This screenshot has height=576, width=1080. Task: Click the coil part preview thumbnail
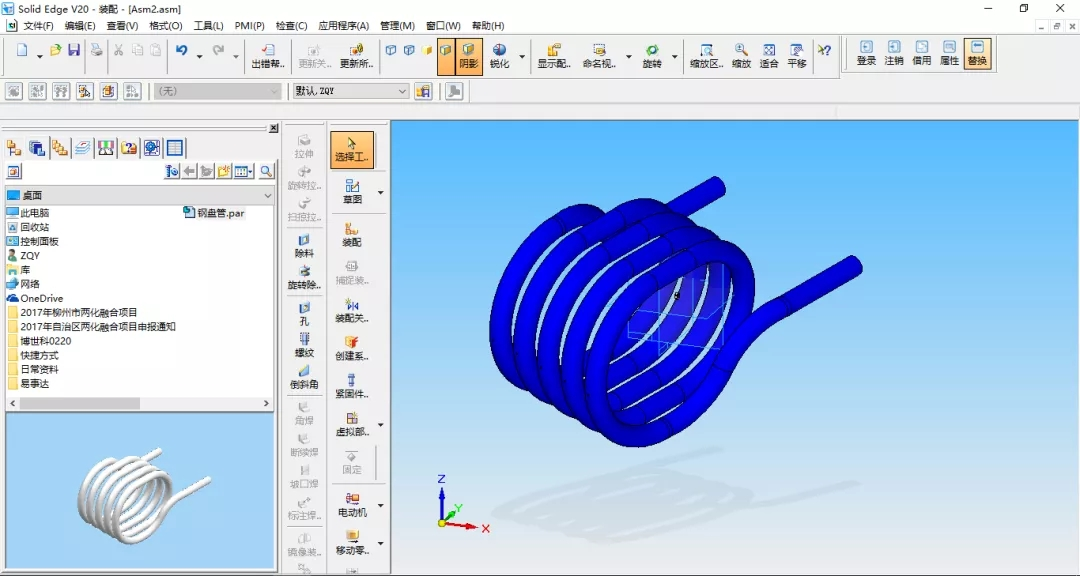[x=140, y=491]
